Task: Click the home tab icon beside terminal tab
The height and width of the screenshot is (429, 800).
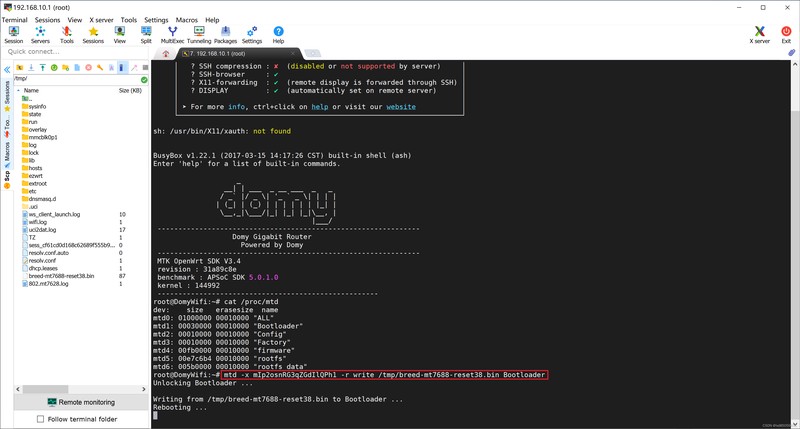Action: click(166, 54)
